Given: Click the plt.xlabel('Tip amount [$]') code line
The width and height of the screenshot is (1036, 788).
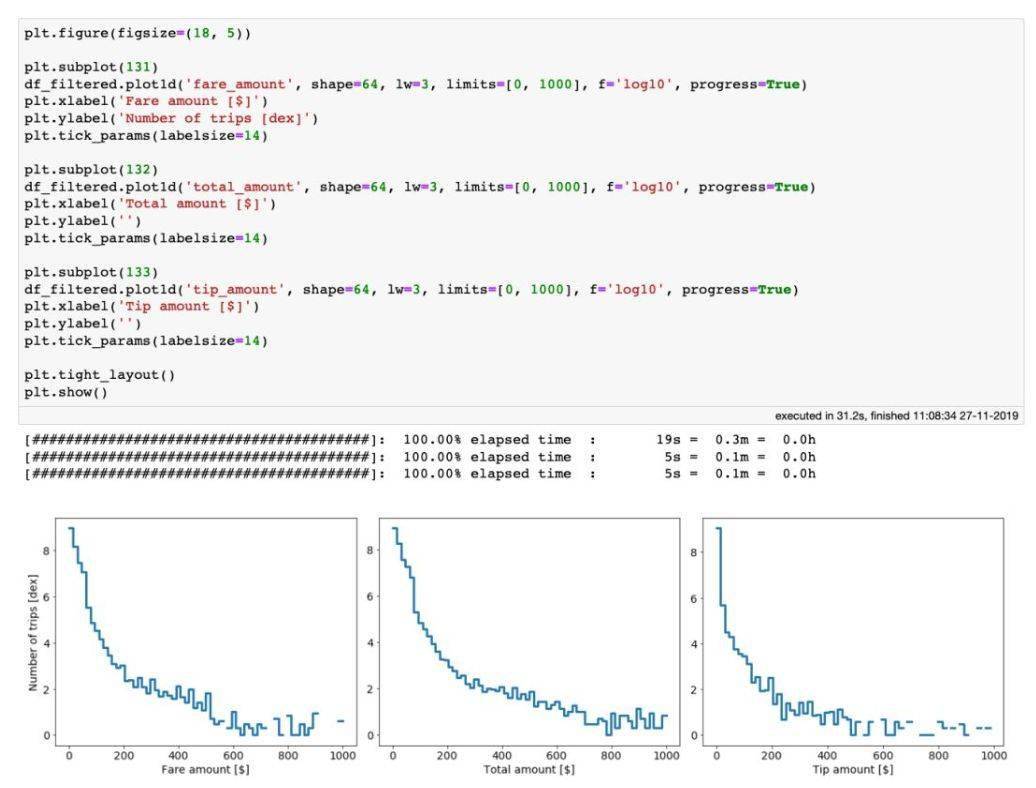Looking at the screenshot, I should click(x=142, y=306).
